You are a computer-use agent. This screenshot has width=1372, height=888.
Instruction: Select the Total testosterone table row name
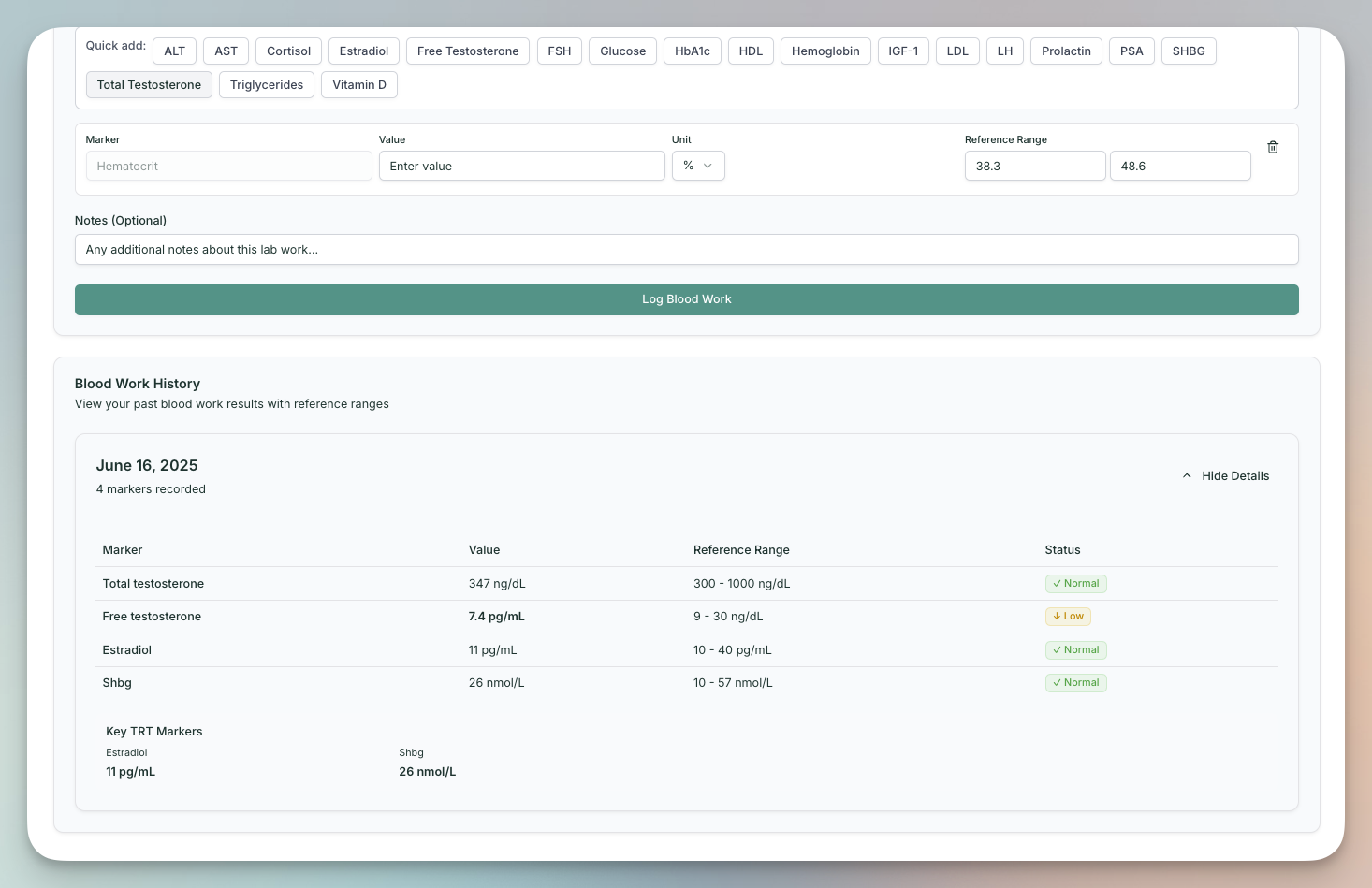click(153, 583)
